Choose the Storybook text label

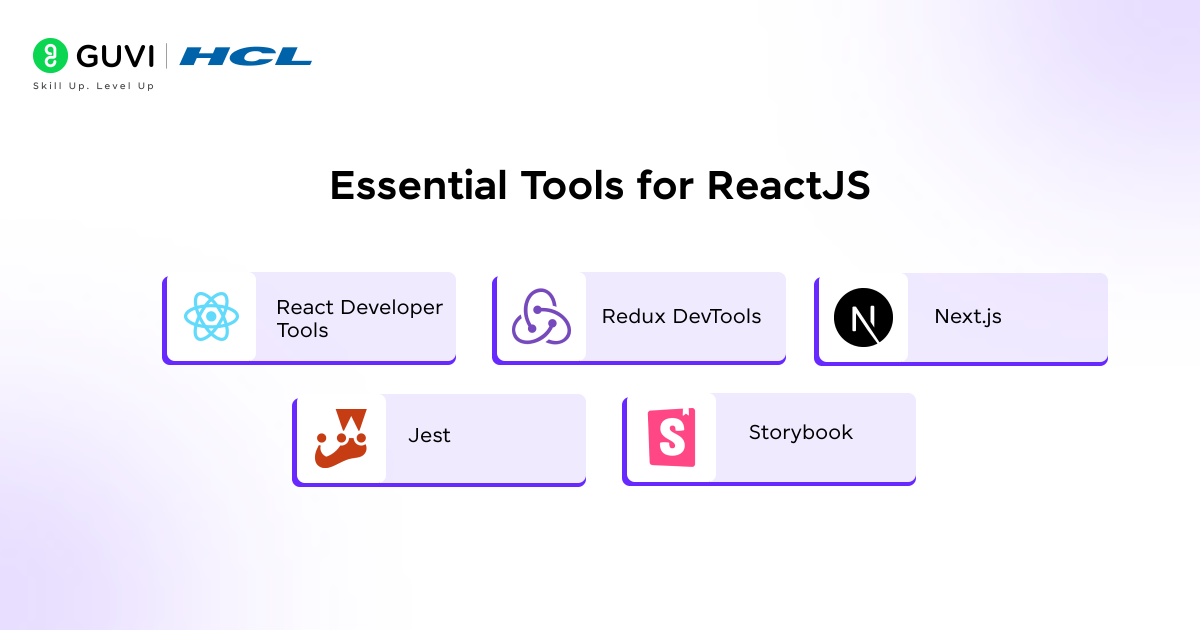coord(800,432)
